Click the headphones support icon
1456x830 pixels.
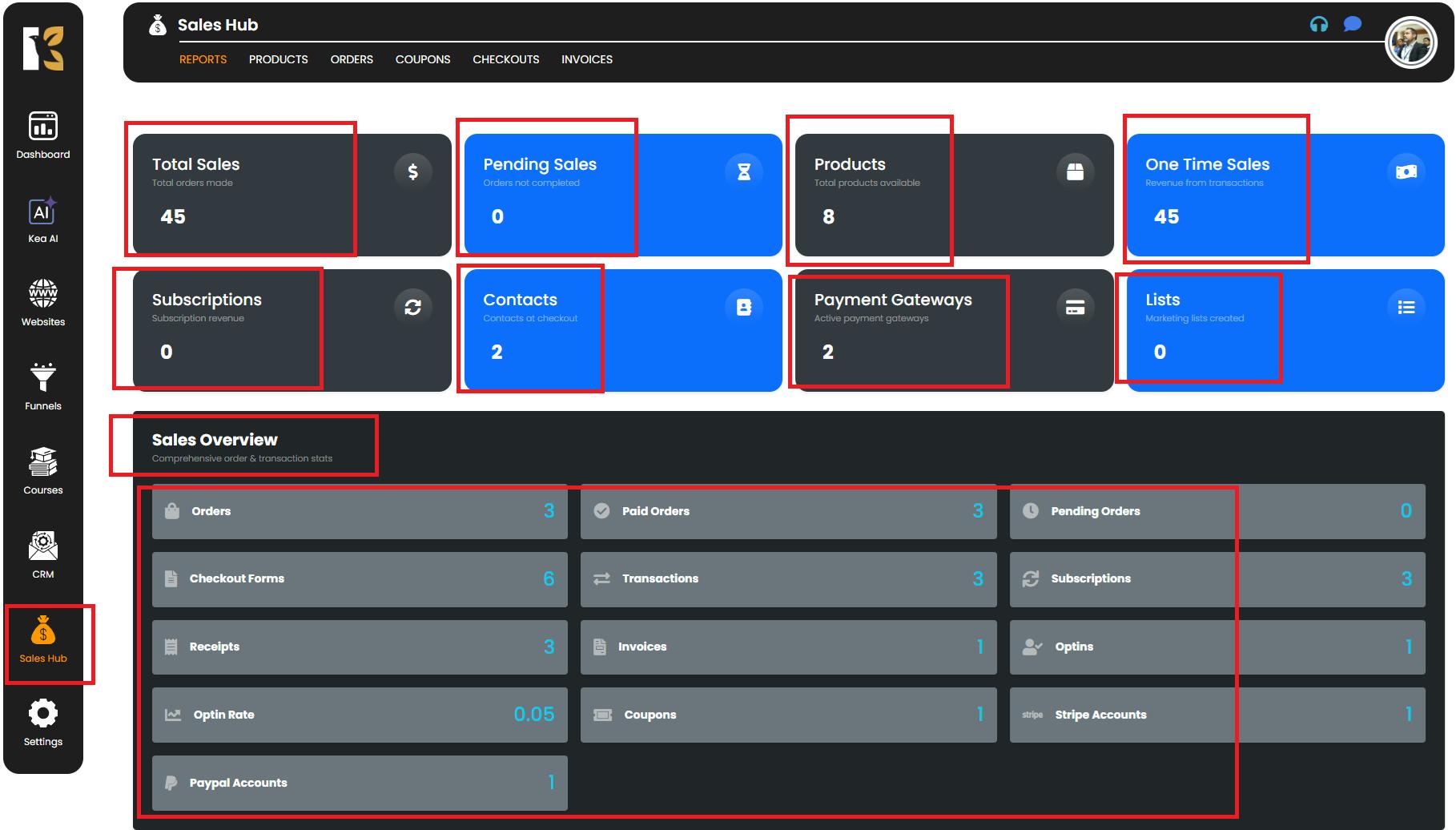point(1318,25)
